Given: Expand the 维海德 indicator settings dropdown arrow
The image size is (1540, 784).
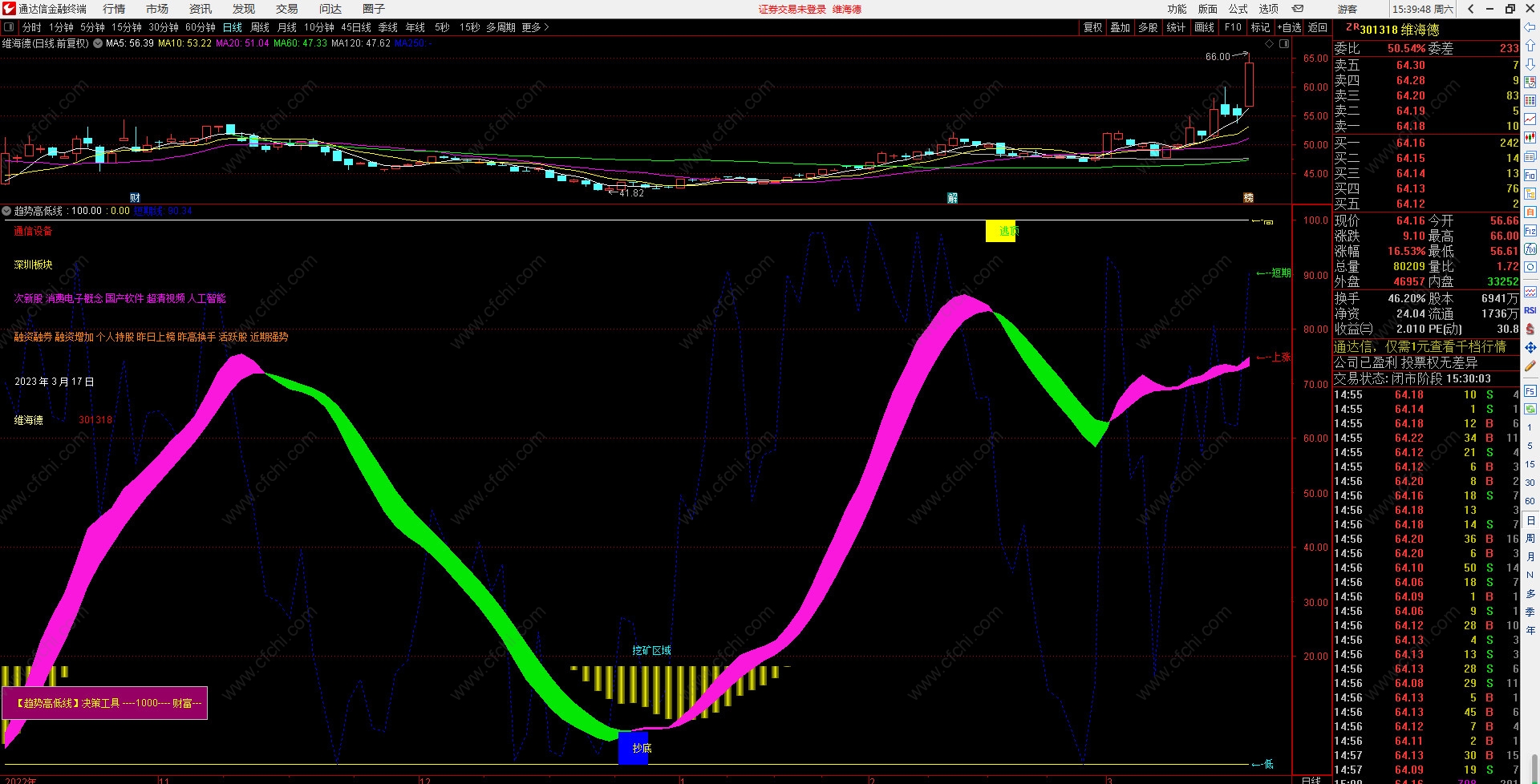Looking at the screenshot, I should coord(98,43).
